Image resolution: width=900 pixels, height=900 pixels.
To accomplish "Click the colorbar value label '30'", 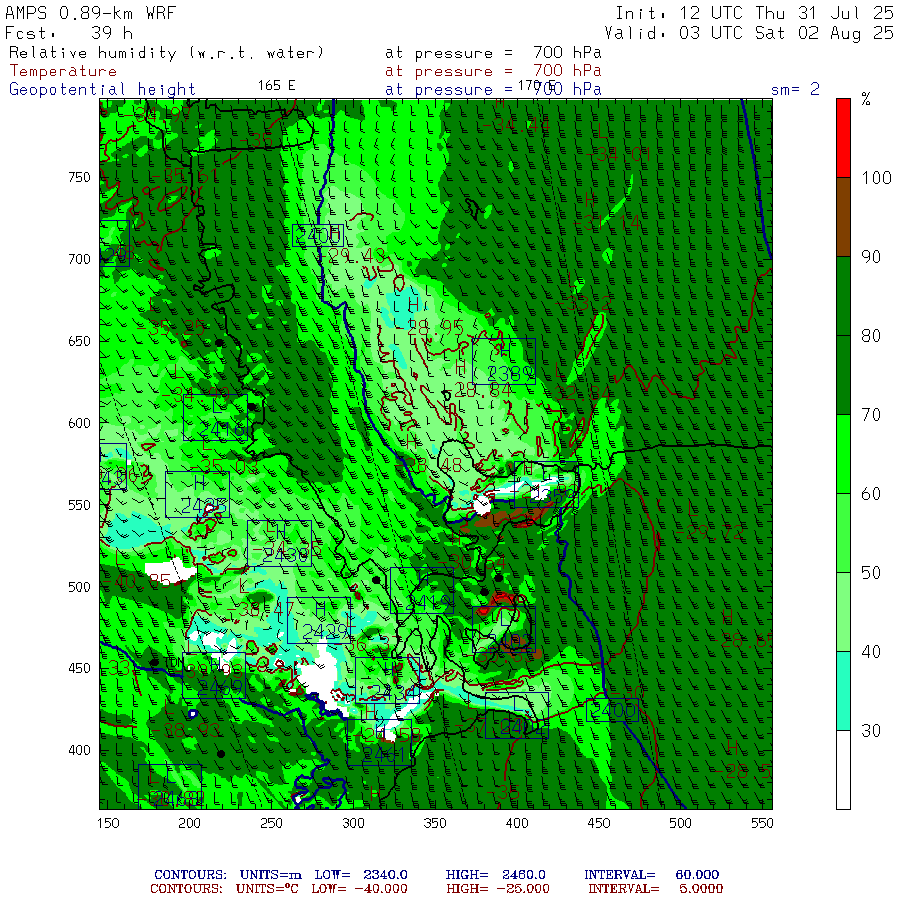I will pyautogui.click(x=871, y=730).
